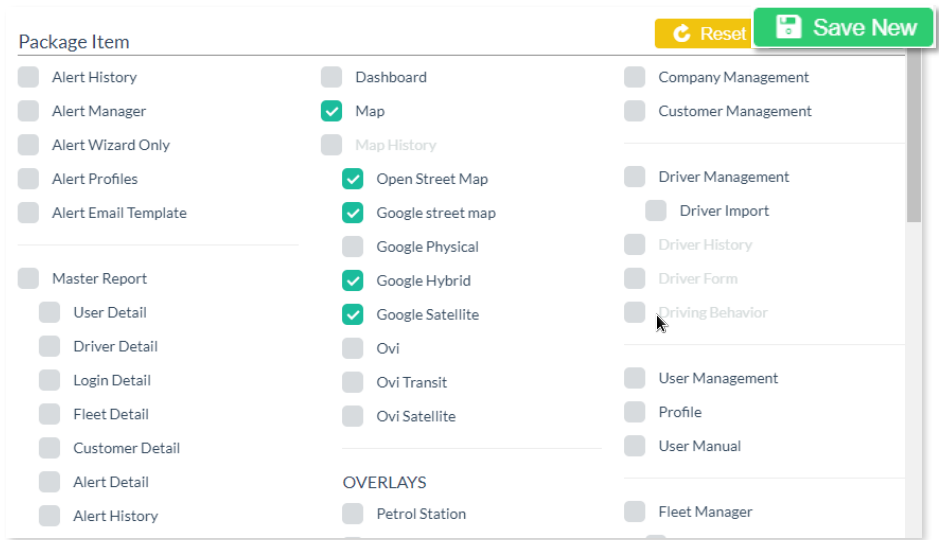Image resolution: width=939 pixels, height=540 pixels.
Task: Enable the Google Physical checkbox
Action: coord(353,247)
